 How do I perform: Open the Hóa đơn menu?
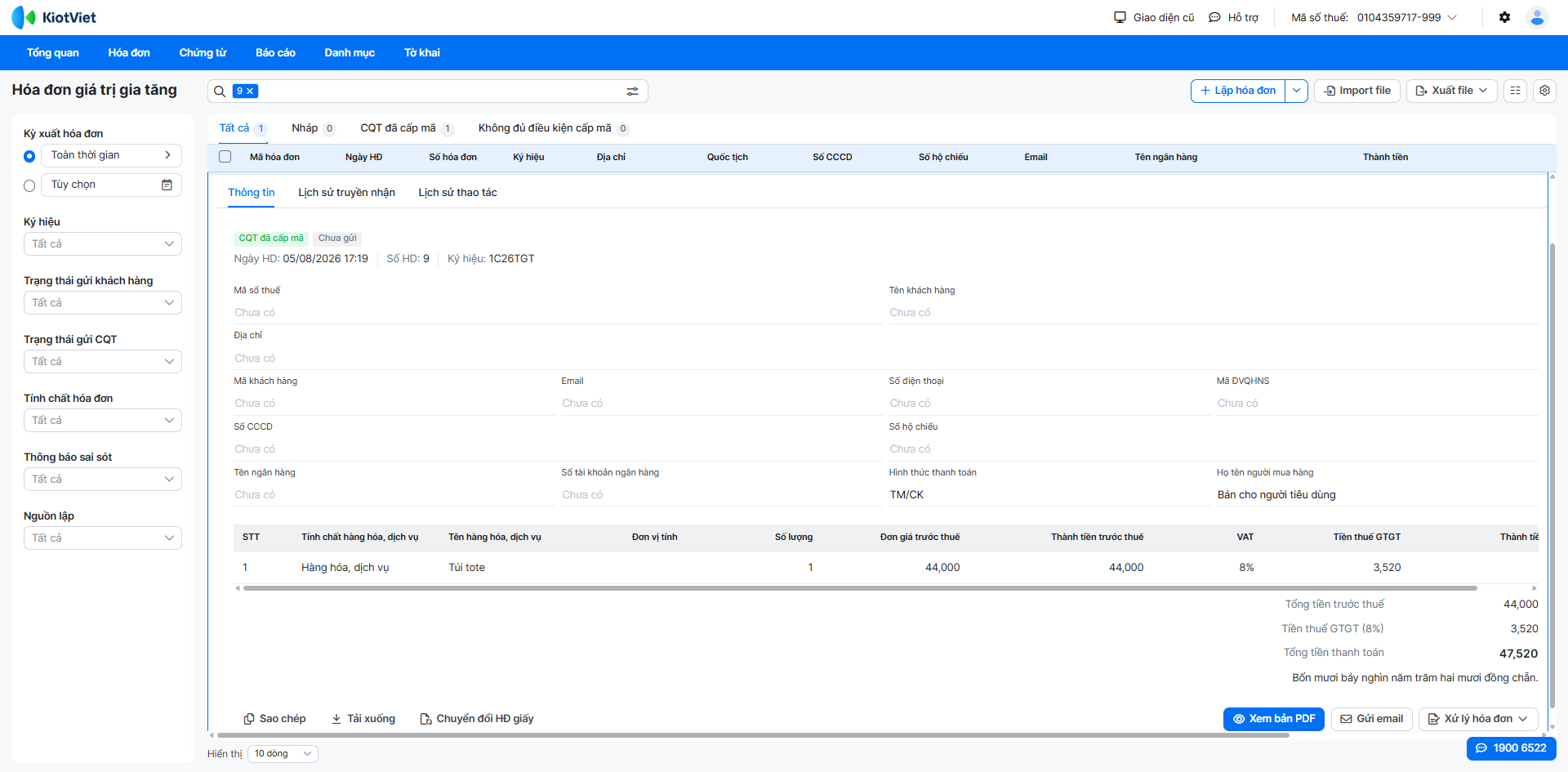[129, 53]
